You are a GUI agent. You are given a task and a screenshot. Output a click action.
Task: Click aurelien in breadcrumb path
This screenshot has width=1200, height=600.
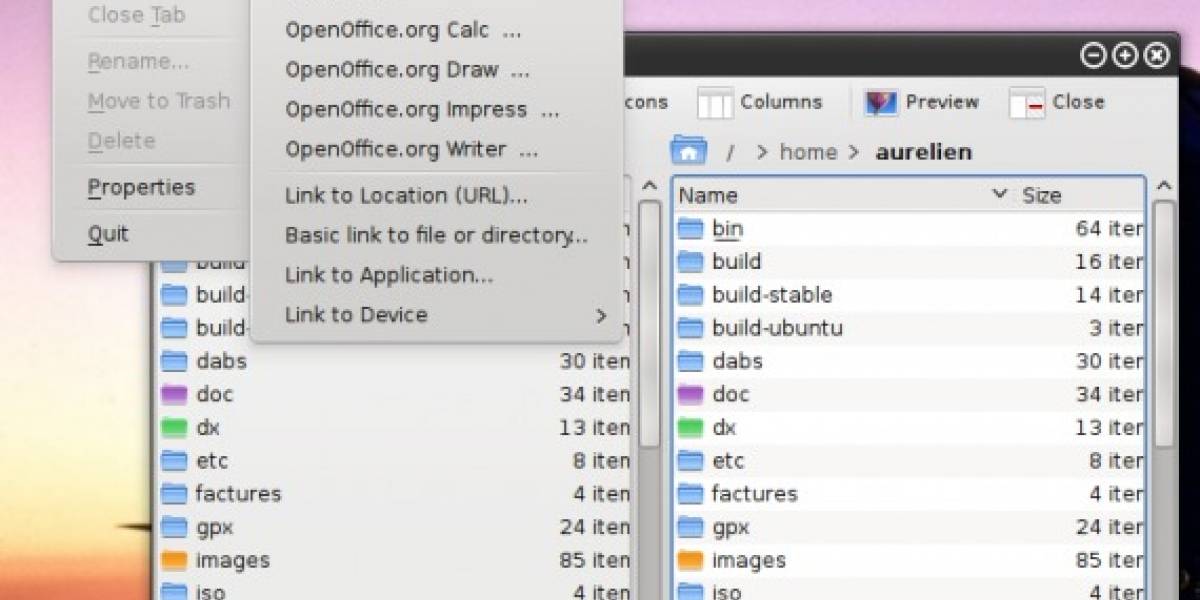[924, 152]
